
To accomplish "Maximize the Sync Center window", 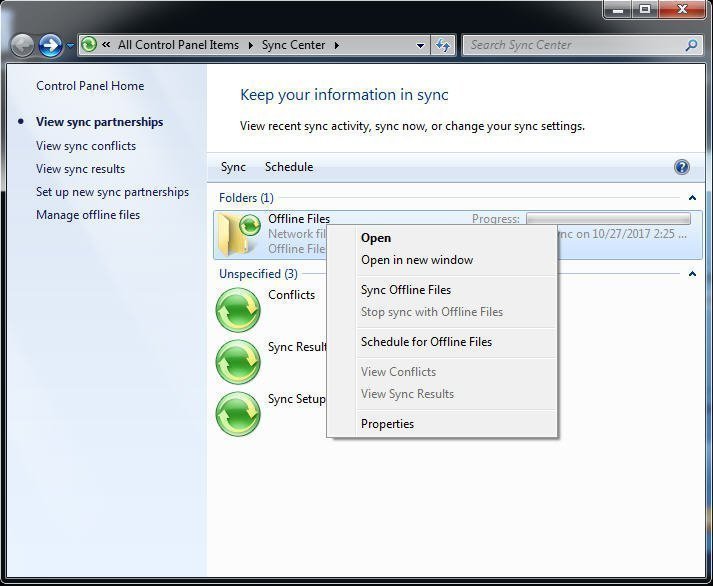I will (x=645, y=9).
